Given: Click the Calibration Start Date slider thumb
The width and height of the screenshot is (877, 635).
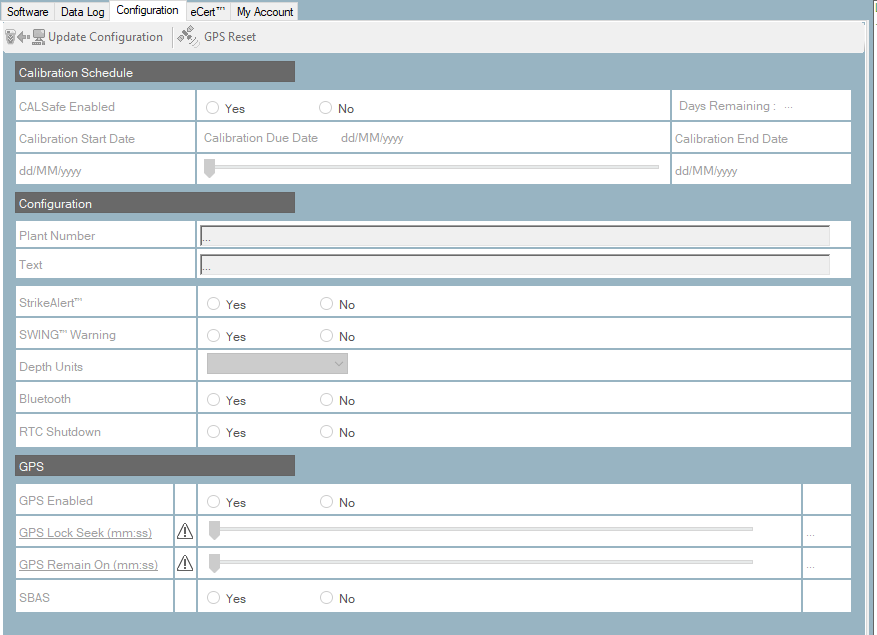Looking at the screenshot, I should tap(211, 168).
